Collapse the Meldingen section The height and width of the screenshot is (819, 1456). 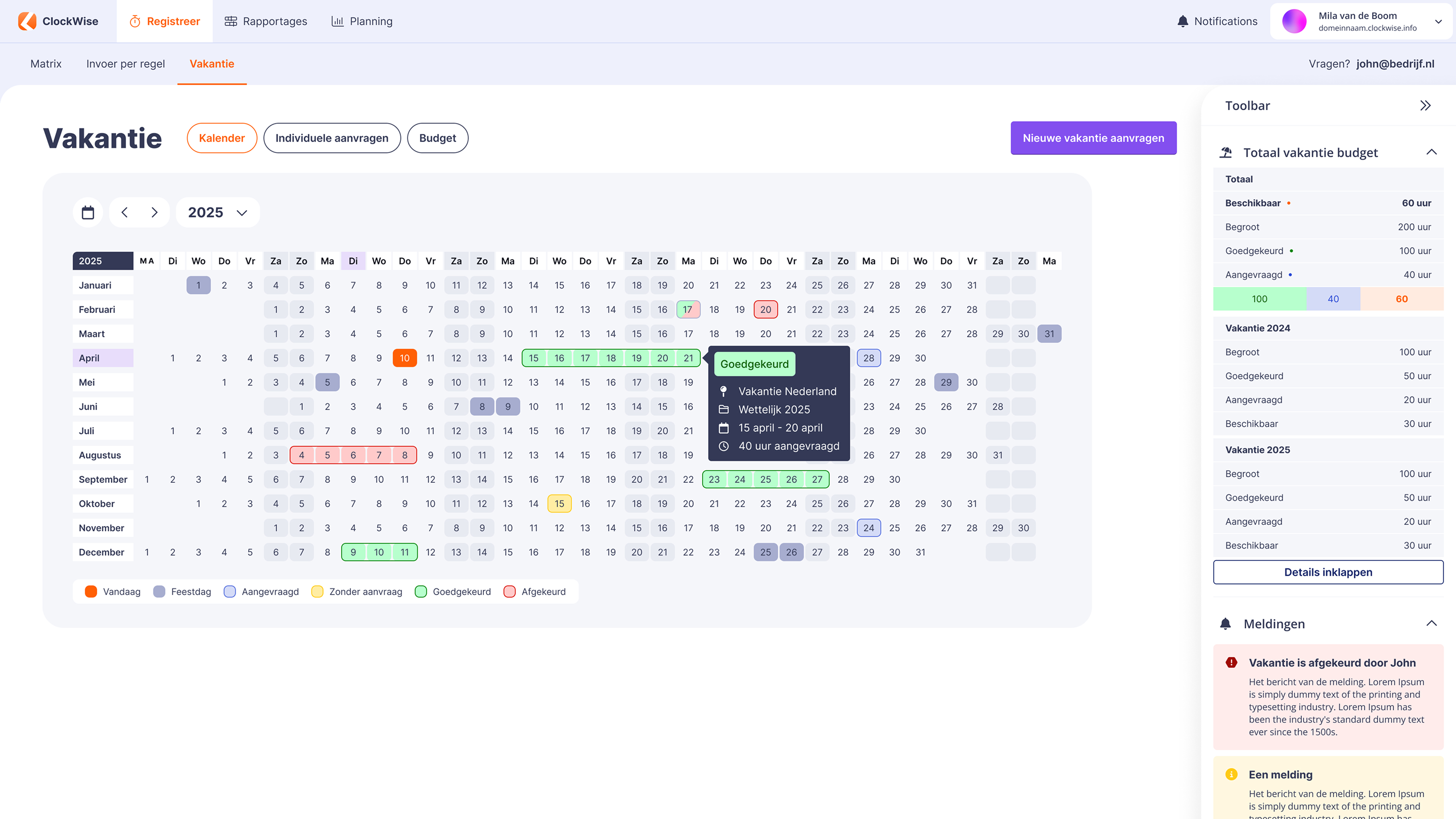click(x=1431, y=623)
